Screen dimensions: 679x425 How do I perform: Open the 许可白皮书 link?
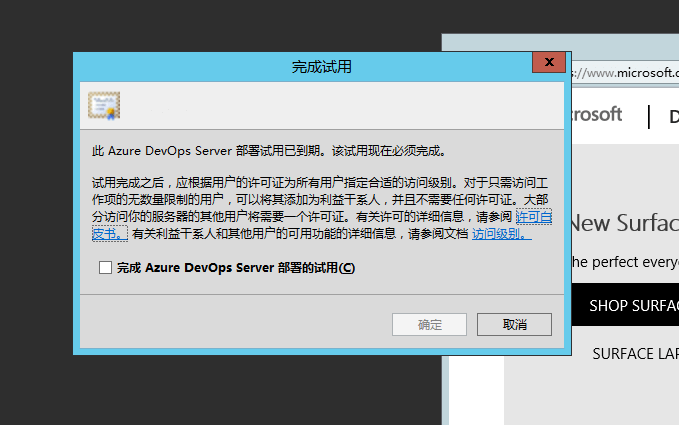click(533, 216)
